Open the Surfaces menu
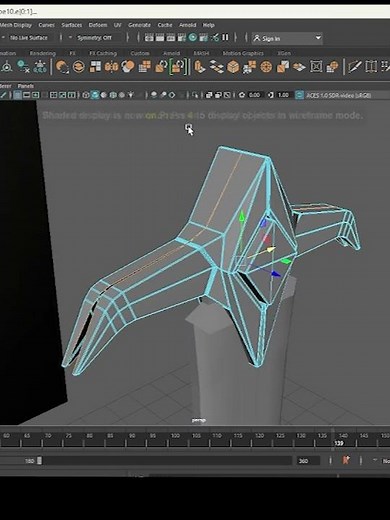This screenshot has height=520, width=390. [x=72, y=25]
